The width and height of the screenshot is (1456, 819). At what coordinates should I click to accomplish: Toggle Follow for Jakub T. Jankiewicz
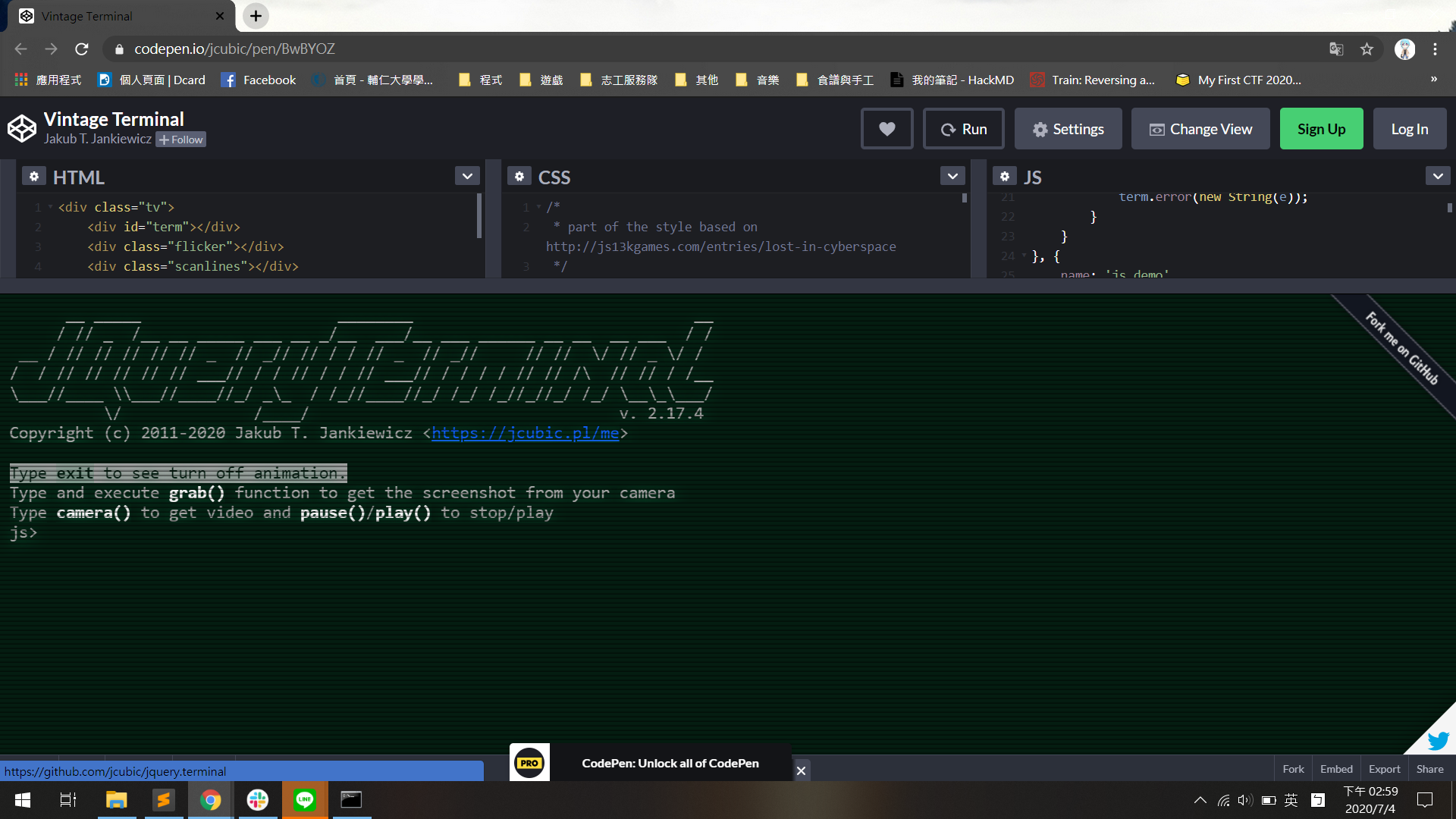pos(180,140)
